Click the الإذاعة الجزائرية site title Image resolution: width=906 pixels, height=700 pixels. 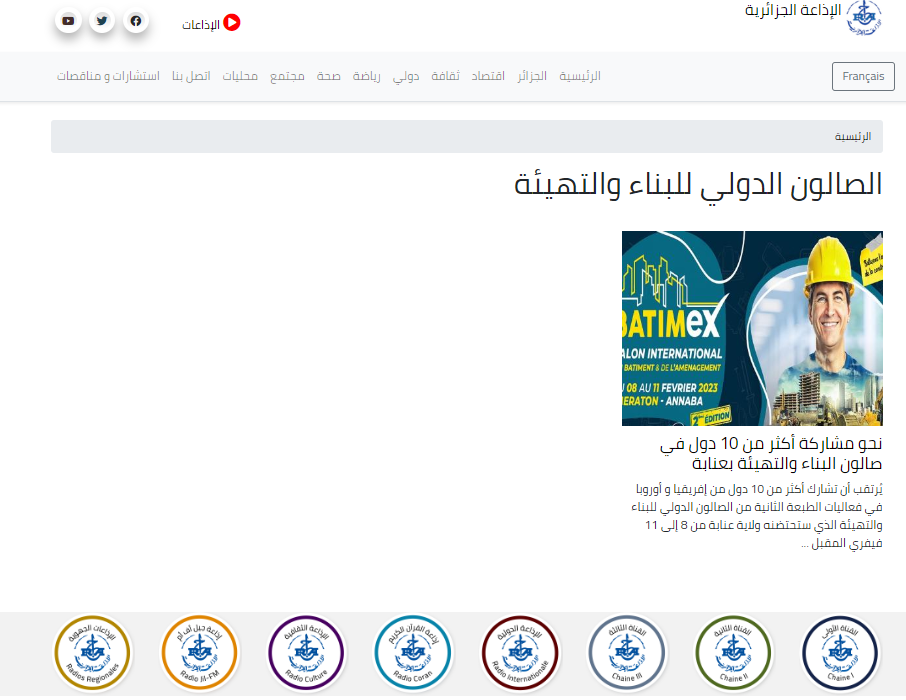(x=793, y=10)
